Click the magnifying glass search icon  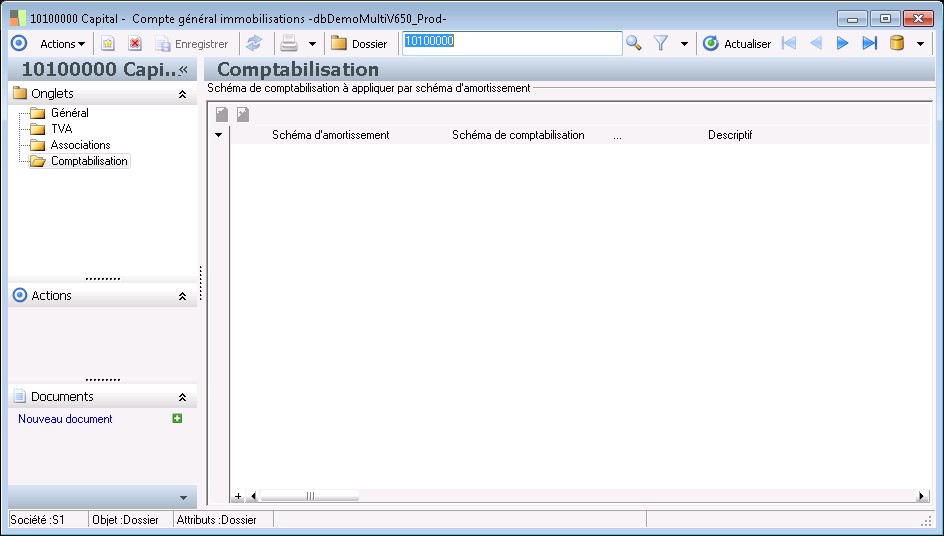coord(634,43)
